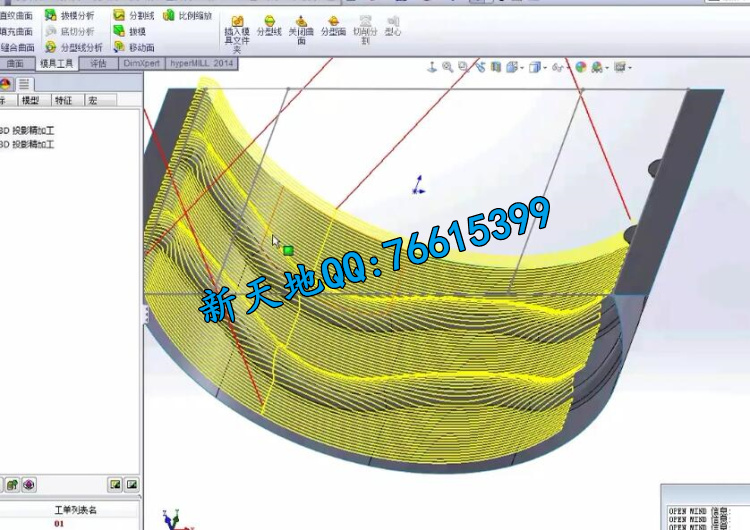Click the section view icon
Viewport: 750px width, 530px height.
495,67
